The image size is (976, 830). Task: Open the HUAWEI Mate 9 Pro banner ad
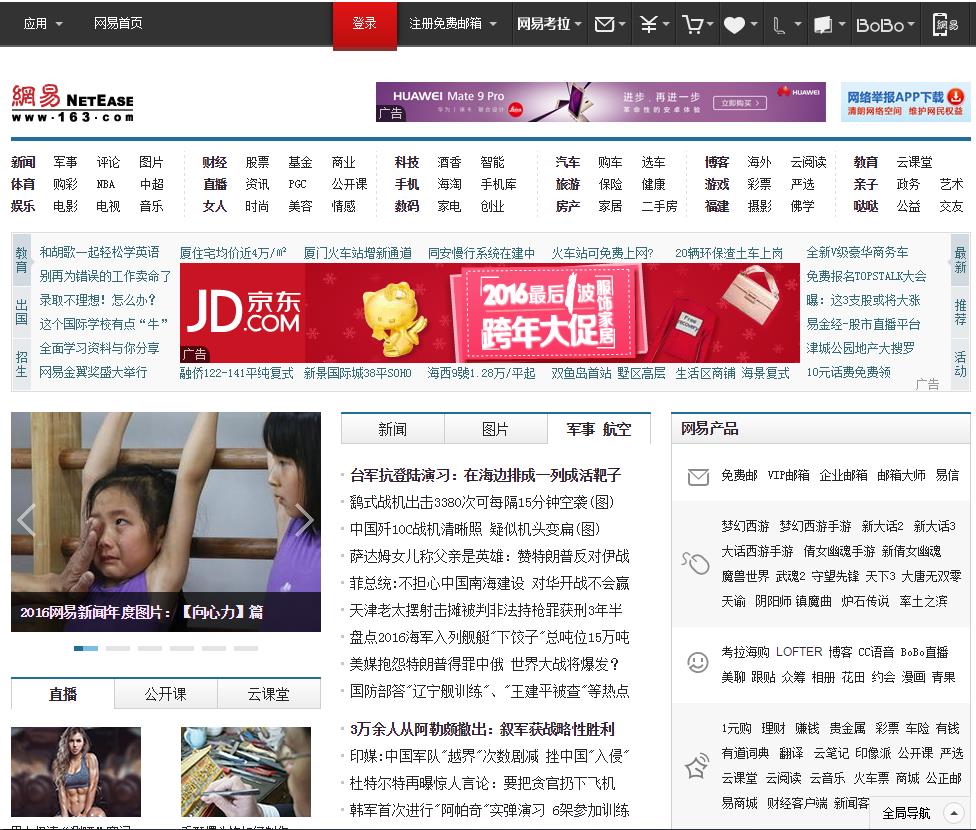click(601, 102)
